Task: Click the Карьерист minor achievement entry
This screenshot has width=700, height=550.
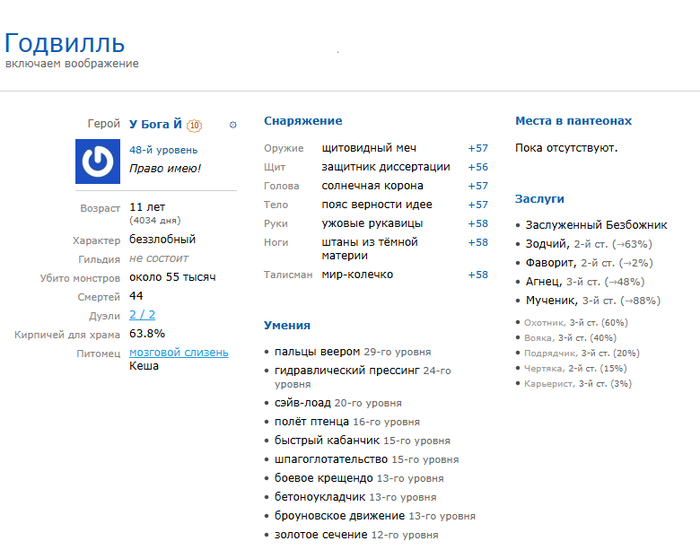Action: (x=554, y=384)
